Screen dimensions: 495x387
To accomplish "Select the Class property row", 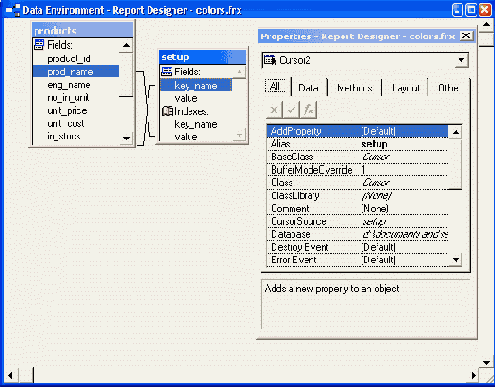I will pos(357,183).
